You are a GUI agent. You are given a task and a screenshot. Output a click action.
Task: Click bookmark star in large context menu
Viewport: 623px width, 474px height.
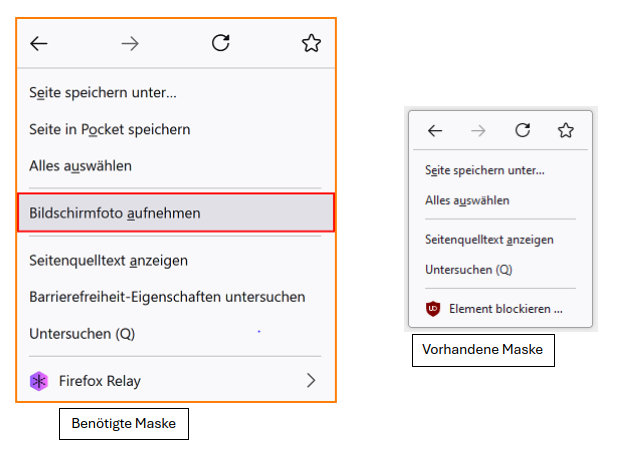tap(311, 43)
